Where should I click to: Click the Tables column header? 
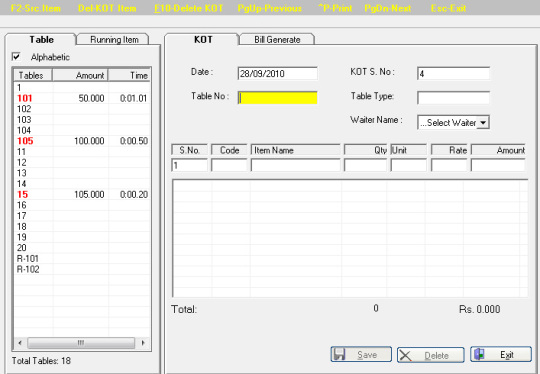(x=33, y=75)
